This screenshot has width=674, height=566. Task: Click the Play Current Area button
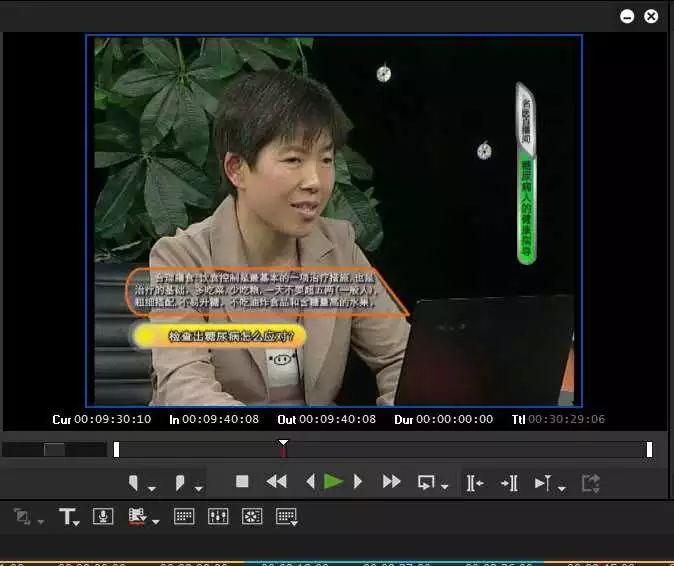click(x=543, y=483)
